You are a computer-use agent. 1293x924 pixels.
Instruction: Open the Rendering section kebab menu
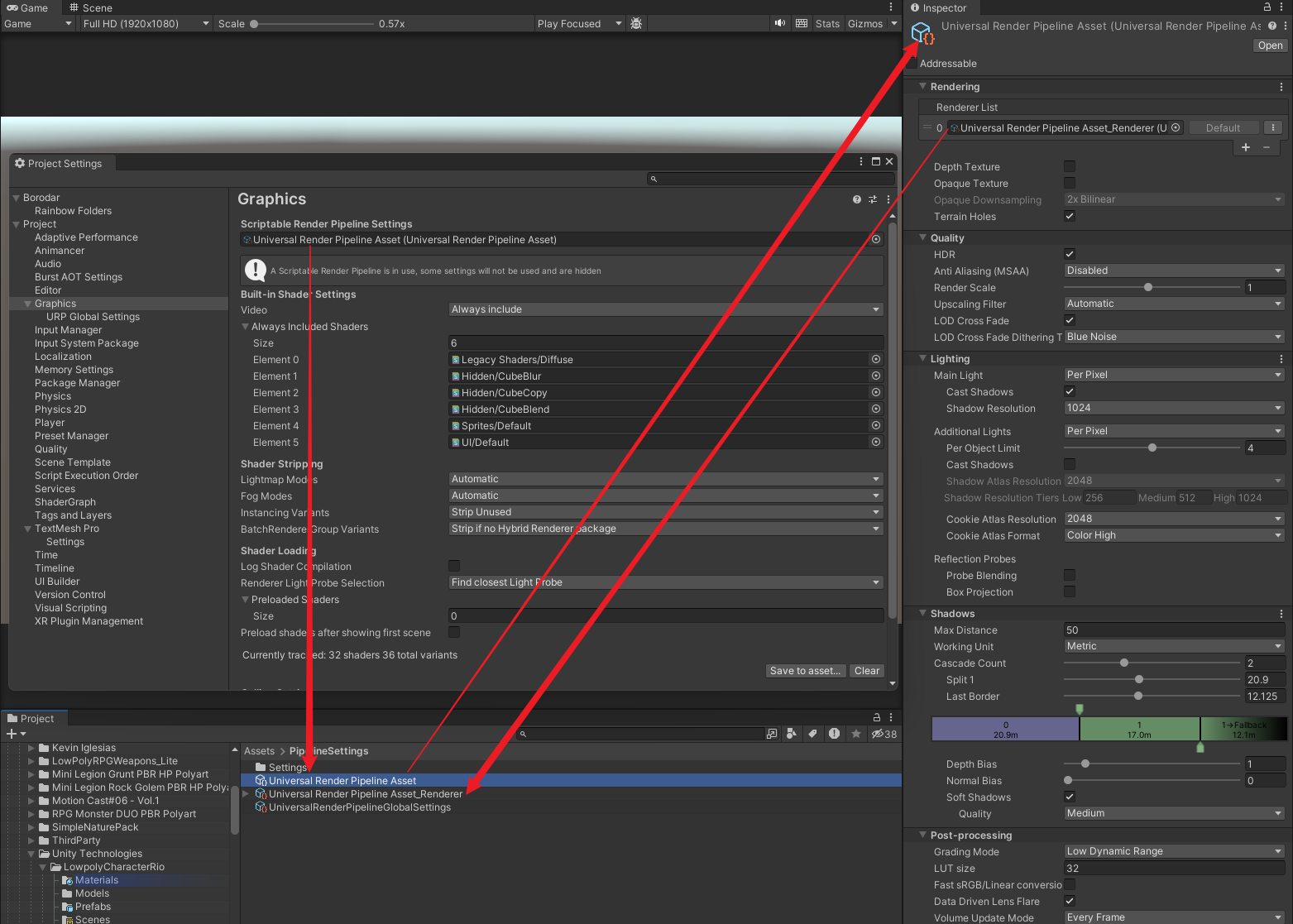(1281, 87)
